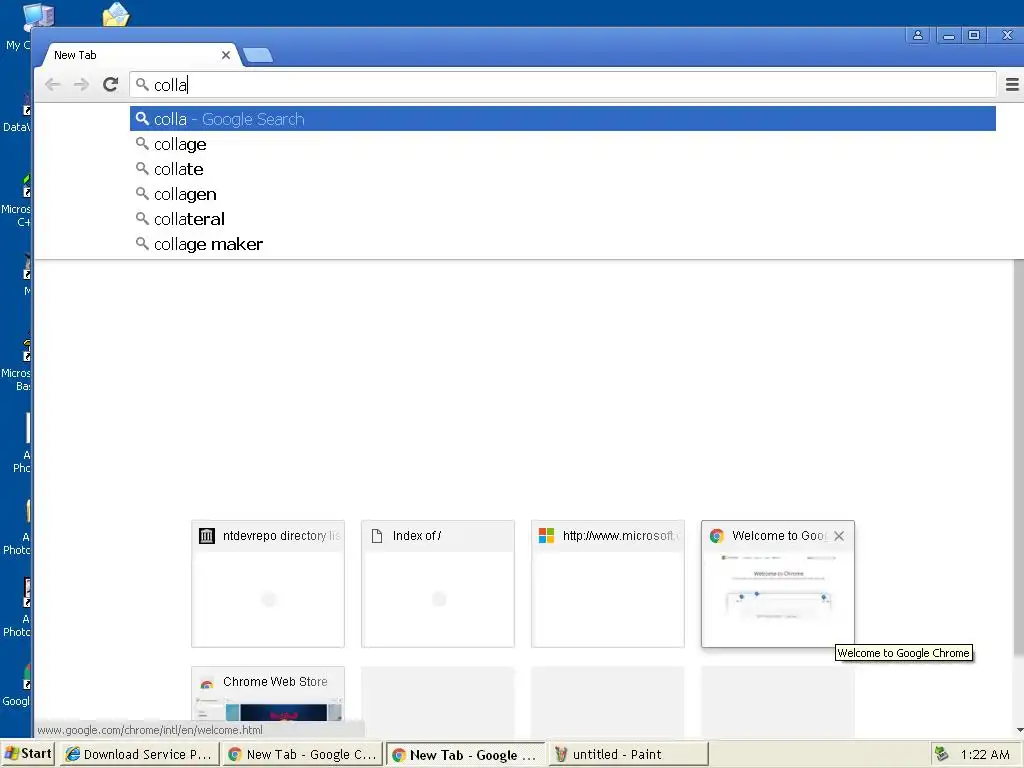Choose the 'collate' suggestion
Viewport: 1024px width, 768px height.
(563, 169)
